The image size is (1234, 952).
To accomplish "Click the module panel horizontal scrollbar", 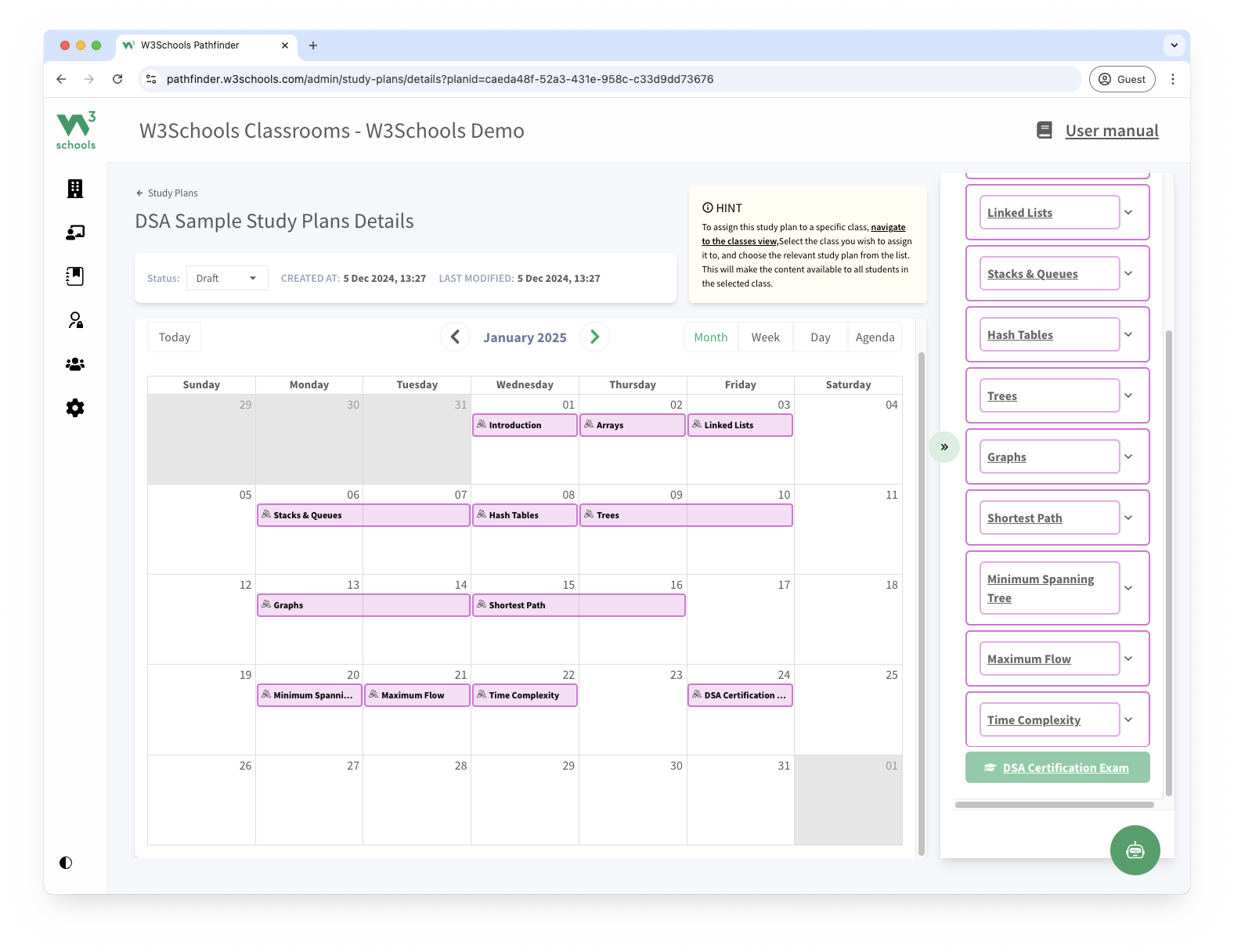I will point(1054,805).
